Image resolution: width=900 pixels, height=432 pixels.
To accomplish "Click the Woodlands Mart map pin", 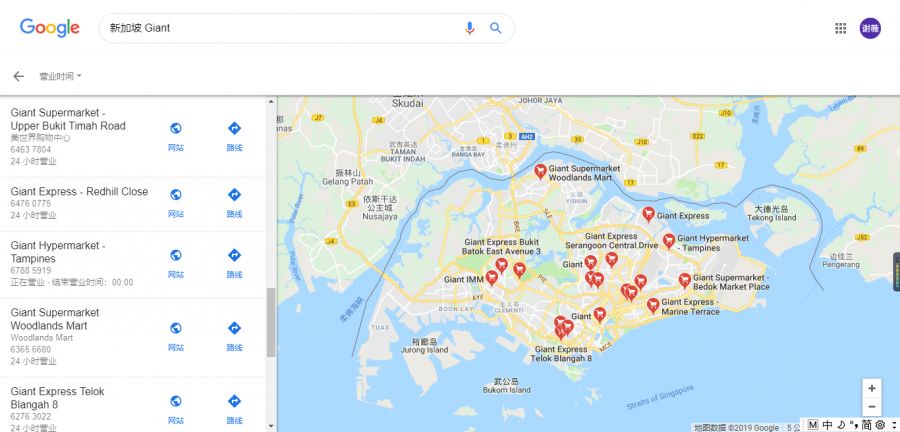I will click(540, 171).
